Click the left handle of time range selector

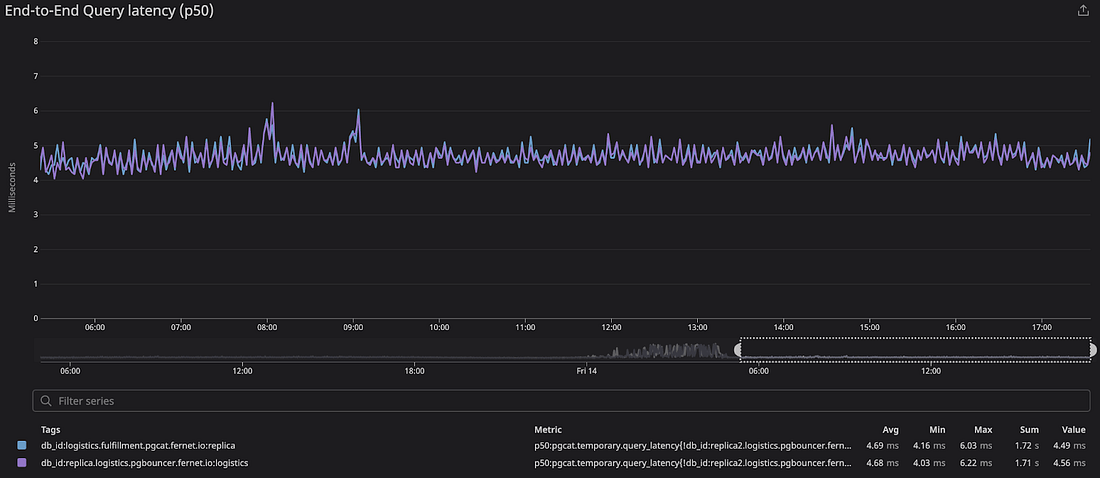(x=739, y=350)
